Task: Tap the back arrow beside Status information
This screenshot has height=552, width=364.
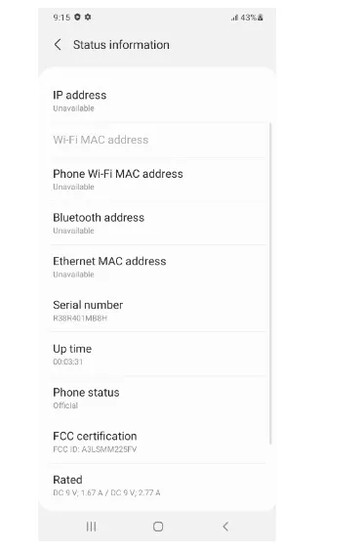Action: point(58,45)
